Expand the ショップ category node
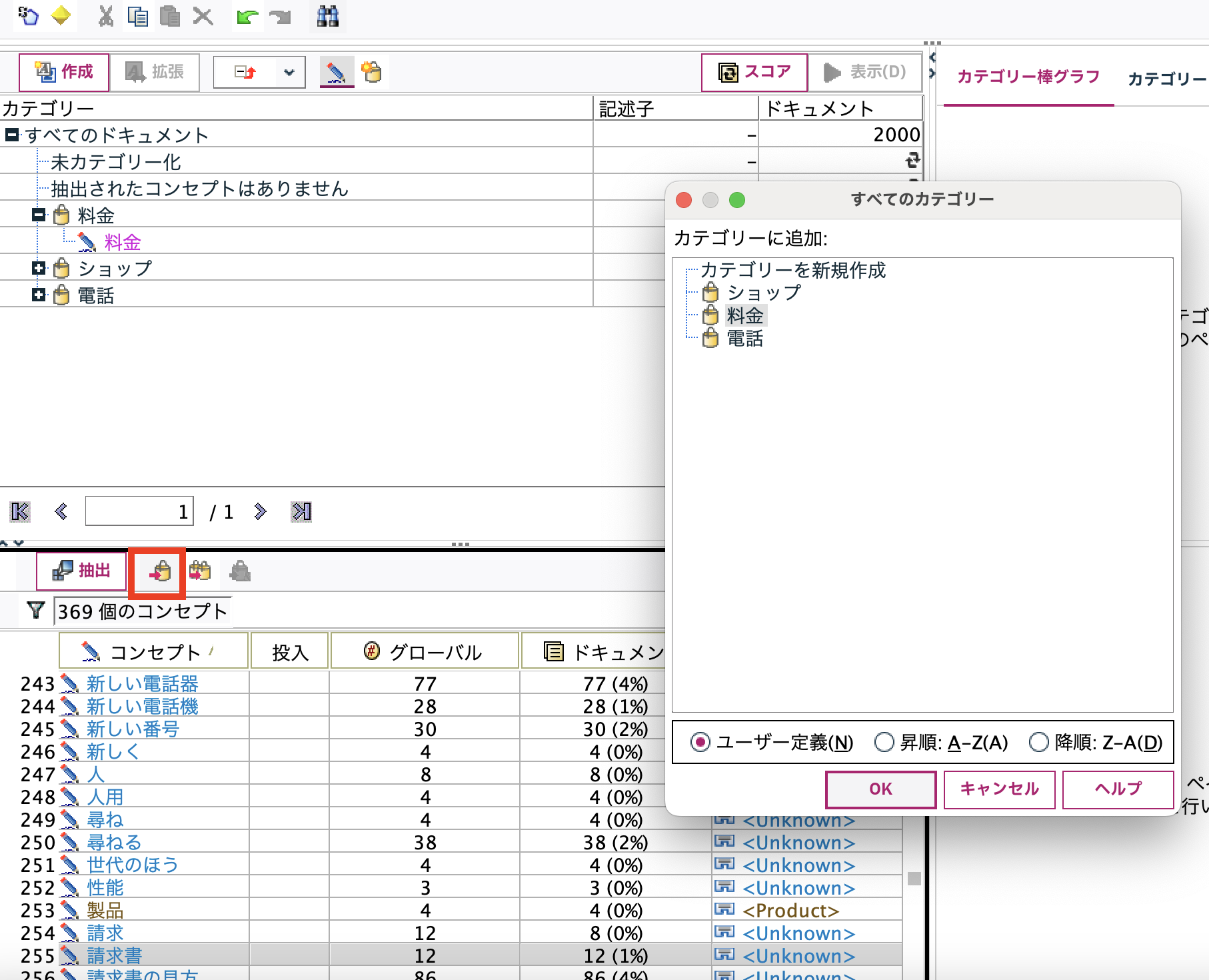Viewport: 1209px width, 980px height. tap(38, 268)
